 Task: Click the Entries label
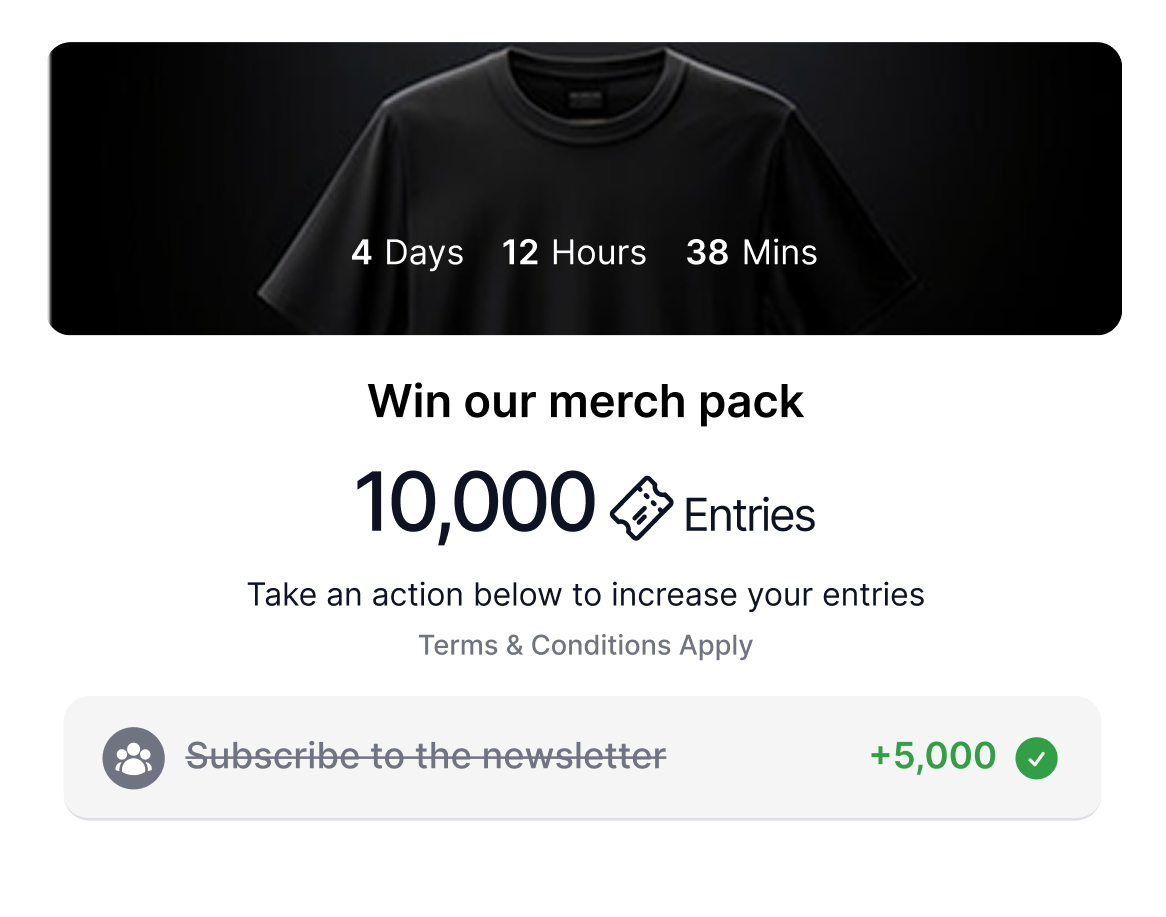[749, 515]
